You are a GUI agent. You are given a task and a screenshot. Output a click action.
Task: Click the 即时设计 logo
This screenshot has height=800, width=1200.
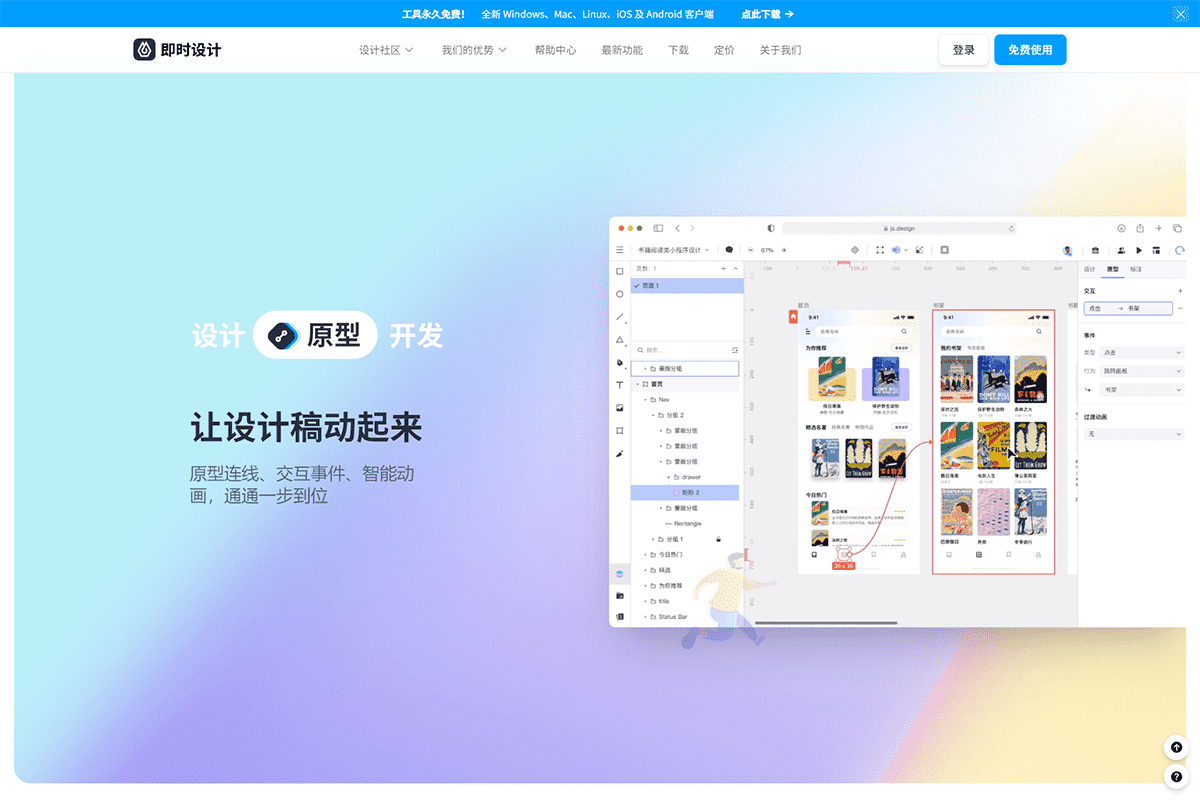click(x=177, y=50)
